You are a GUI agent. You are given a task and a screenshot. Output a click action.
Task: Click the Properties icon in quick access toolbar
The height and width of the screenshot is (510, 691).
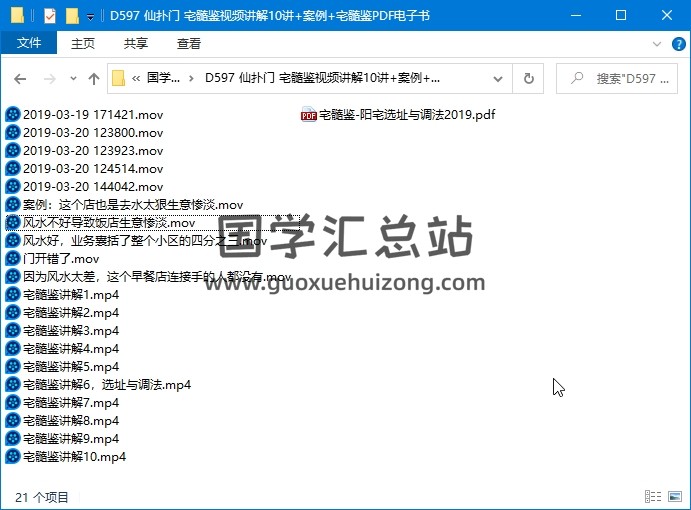(50, 16)
